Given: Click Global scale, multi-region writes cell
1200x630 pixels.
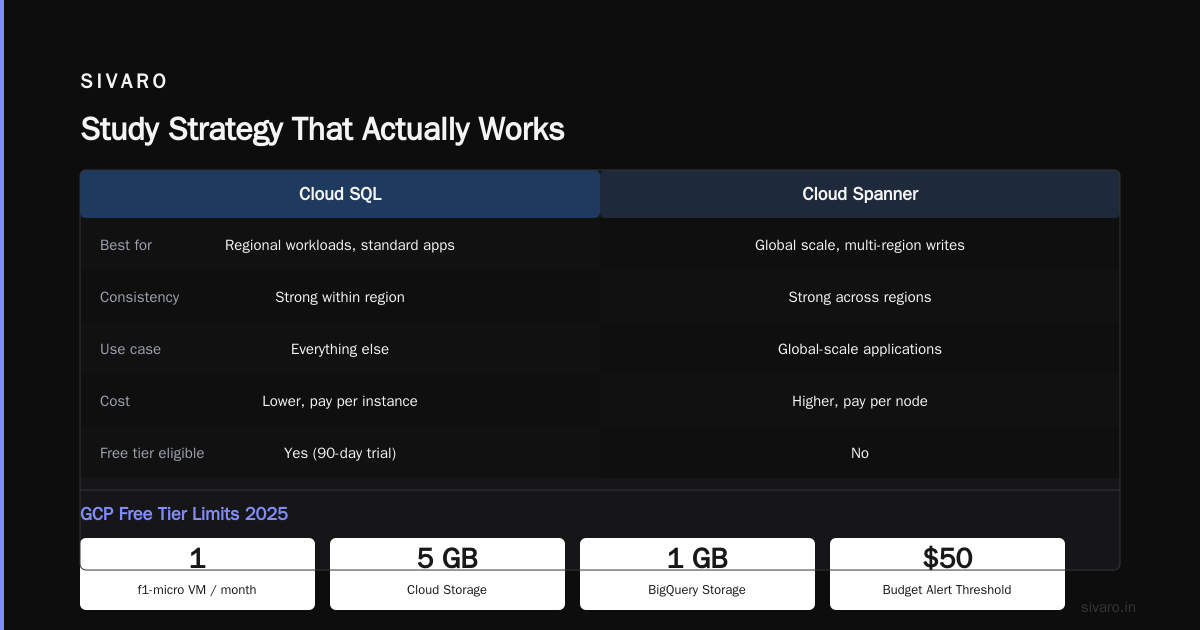Looking at the screenshot, I should tap(860, 245).
